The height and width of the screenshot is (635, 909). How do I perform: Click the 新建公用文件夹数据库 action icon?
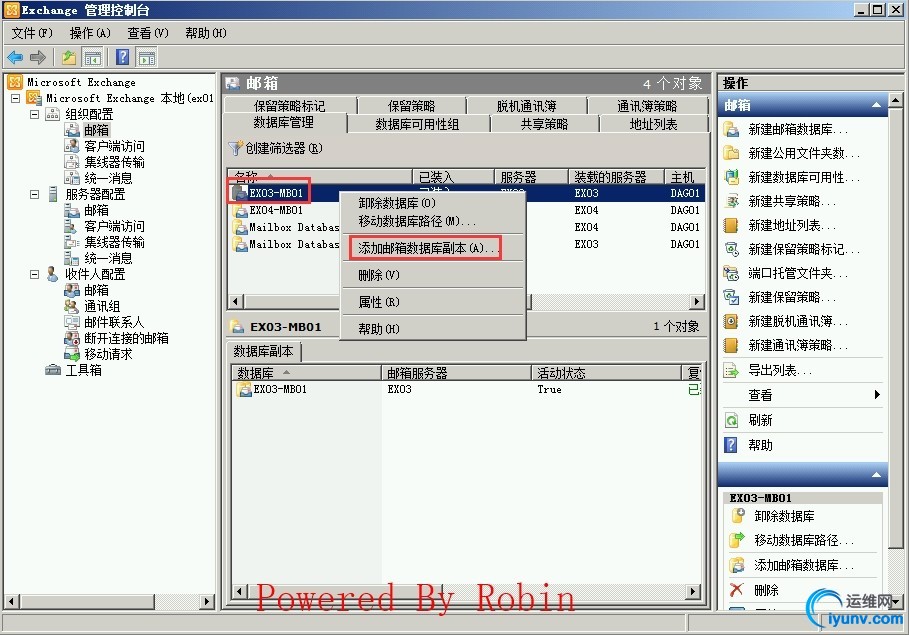pos(732,153)
